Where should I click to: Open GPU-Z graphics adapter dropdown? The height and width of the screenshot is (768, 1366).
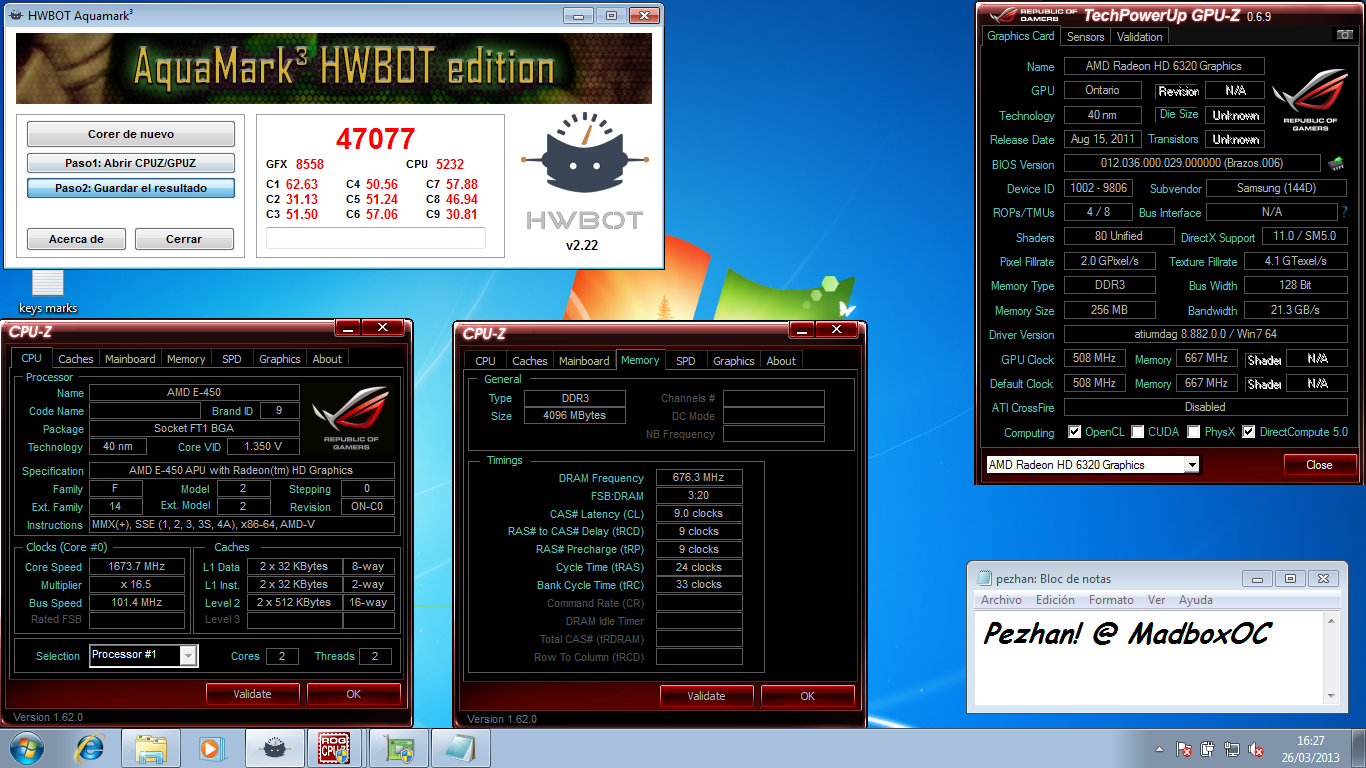click(1191, 465)
